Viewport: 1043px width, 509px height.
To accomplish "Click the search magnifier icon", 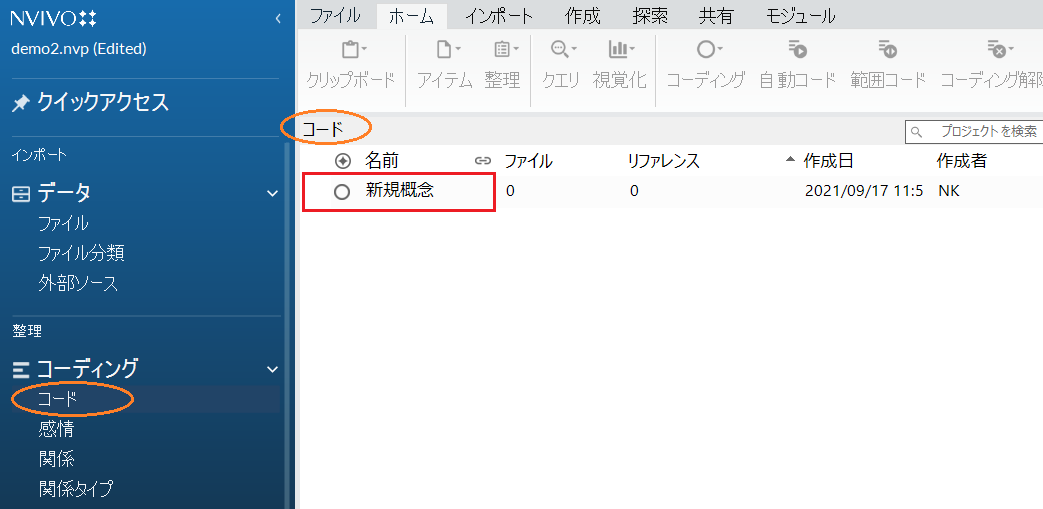I will [x=917, y=132].
